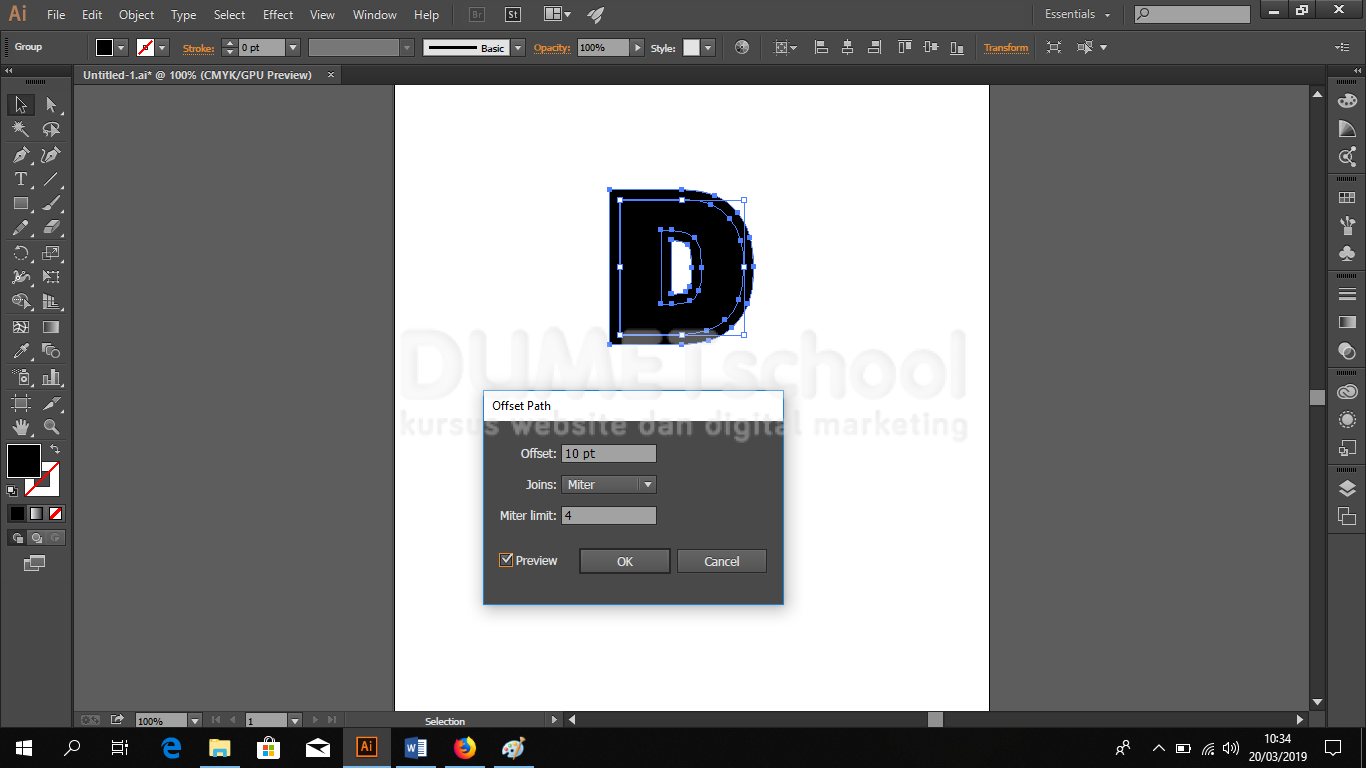Choose the Eraser tool
1366x768 pixels.
(51, 228)
